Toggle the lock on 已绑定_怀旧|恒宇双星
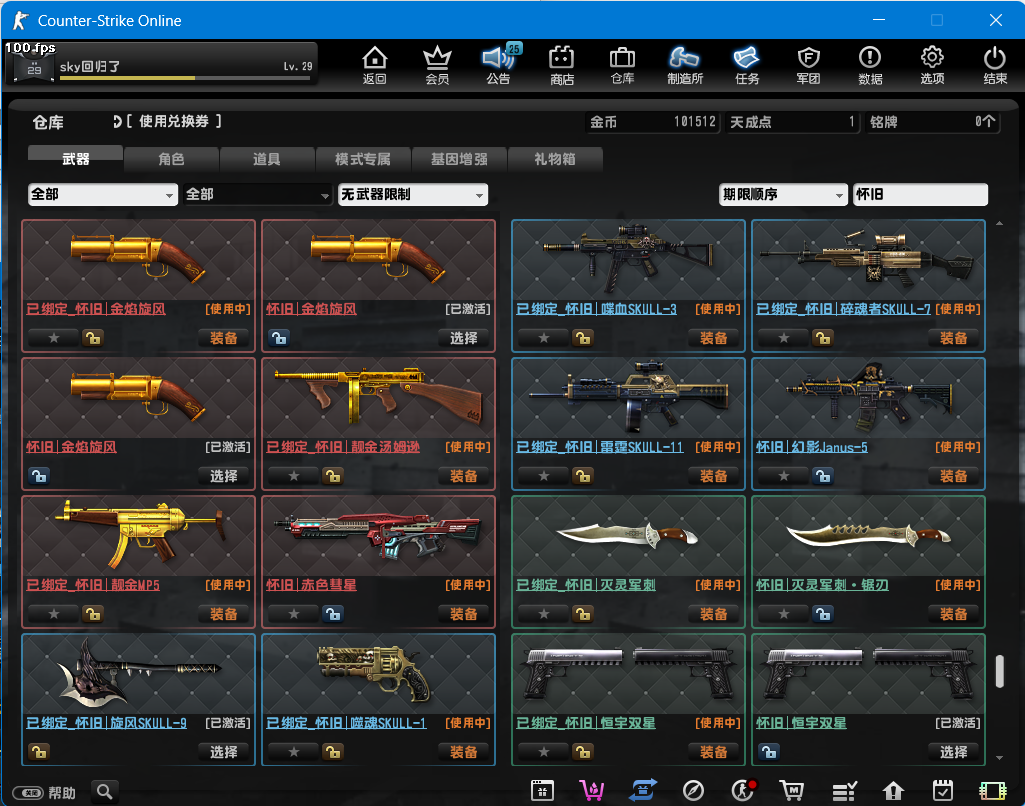Image resolution: width=1025 pixels, height=806 pixels. tap(583, 752)
